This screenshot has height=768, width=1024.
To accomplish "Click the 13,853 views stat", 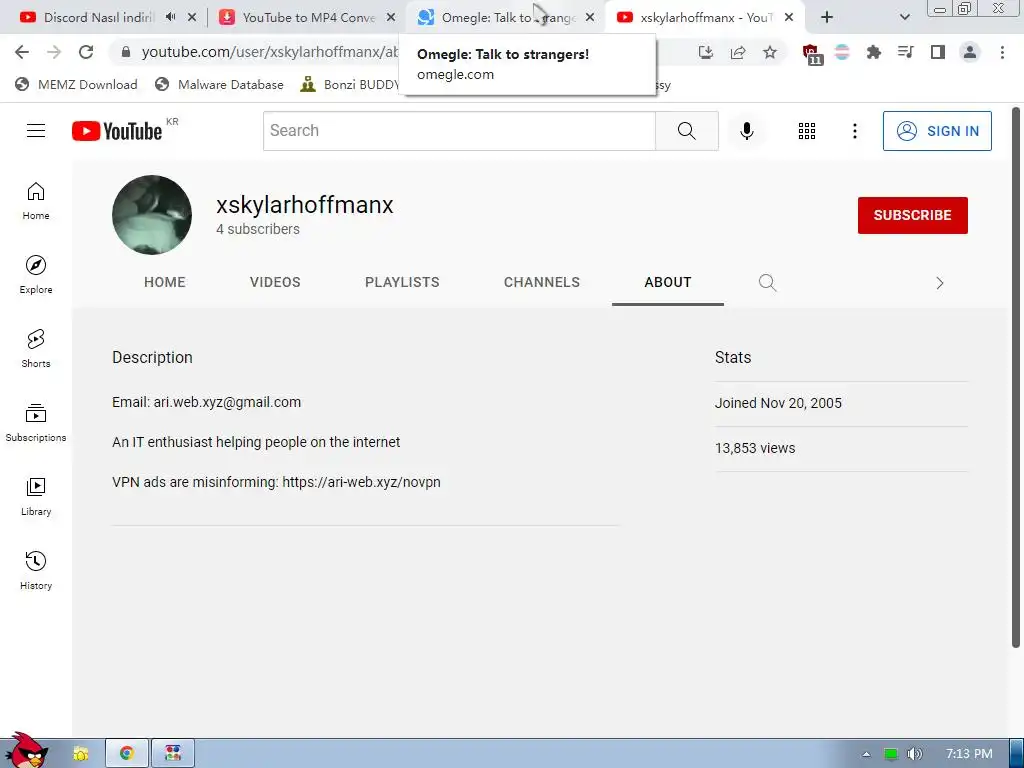I will click(755, 448).
